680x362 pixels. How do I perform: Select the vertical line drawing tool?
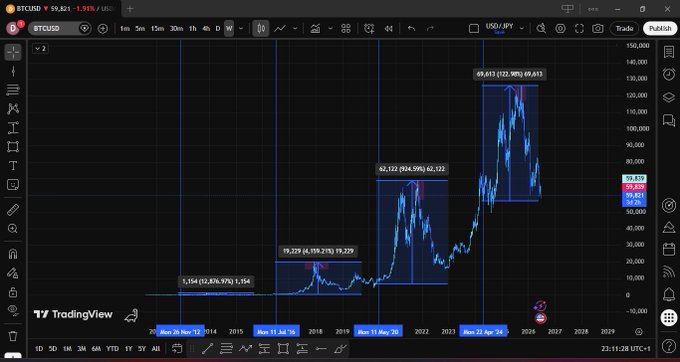[13, 71]
